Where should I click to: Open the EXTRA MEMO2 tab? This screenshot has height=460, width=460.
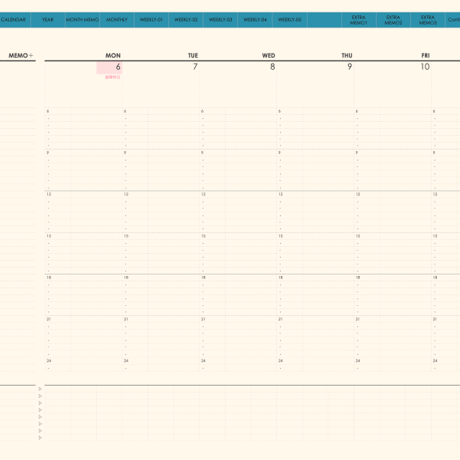[393, 20]
